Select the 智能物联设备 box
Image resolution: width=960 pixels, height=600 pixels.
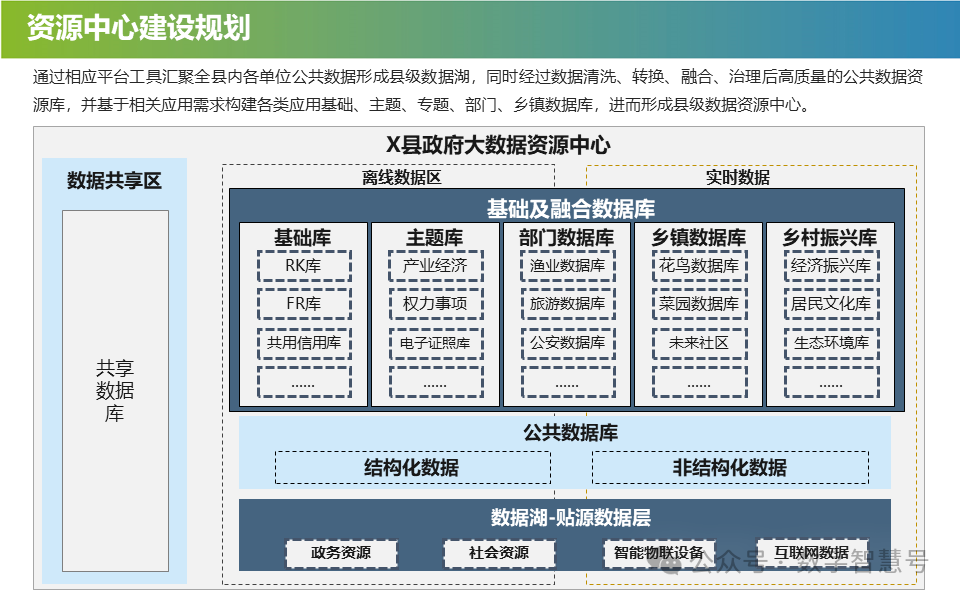click(x=658, y=551)
